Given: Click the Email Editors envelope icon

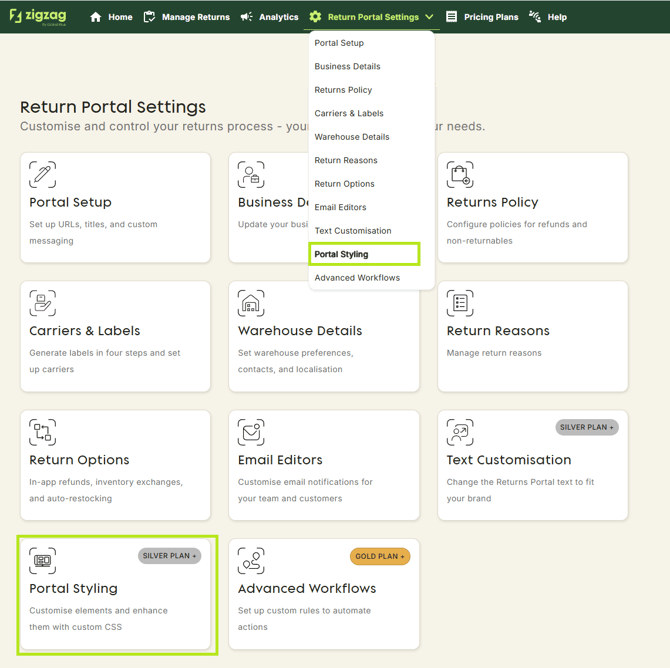Looking at the screenshot, I should (x=251, y=432).
